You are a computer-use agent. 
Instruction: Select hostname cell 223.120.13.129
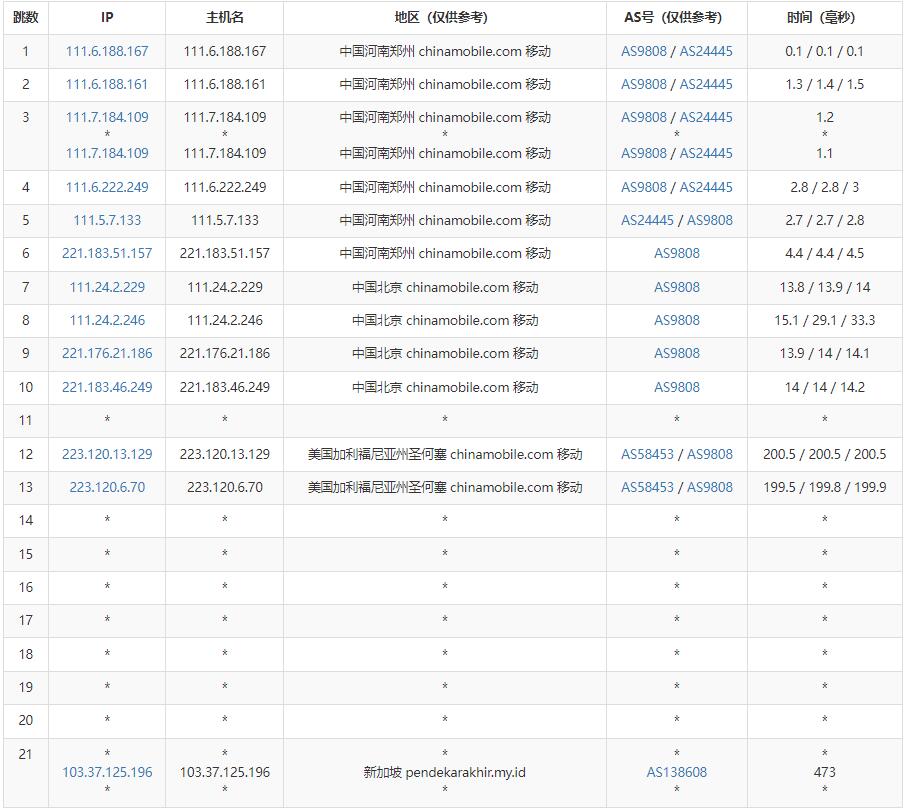225,454
